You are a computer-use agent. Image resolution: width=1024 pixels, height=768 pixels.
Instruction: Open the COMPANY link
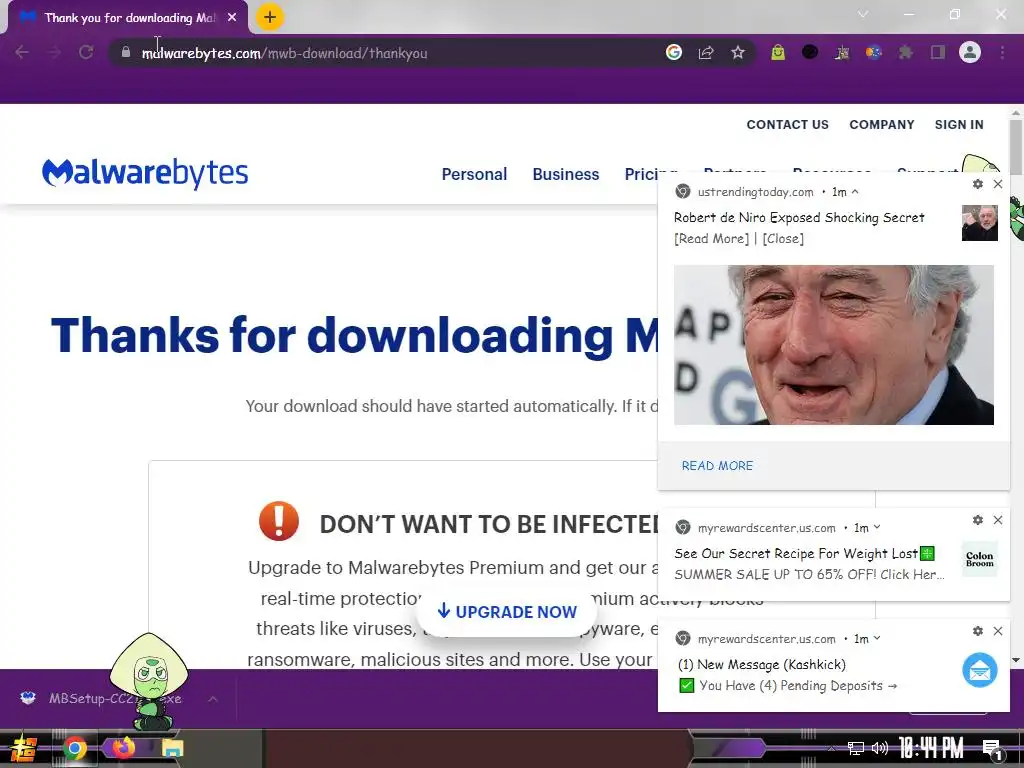(882, 125)
